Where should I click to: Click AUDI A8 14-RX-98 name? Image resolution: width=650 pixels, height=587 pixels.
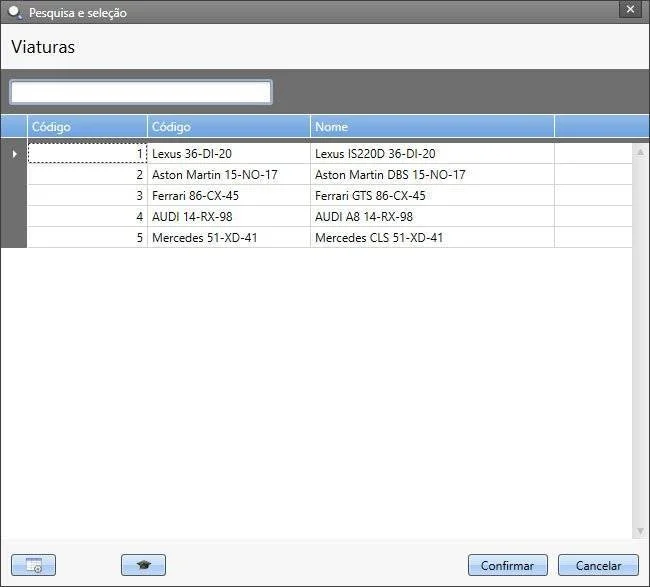coord(432,216)
